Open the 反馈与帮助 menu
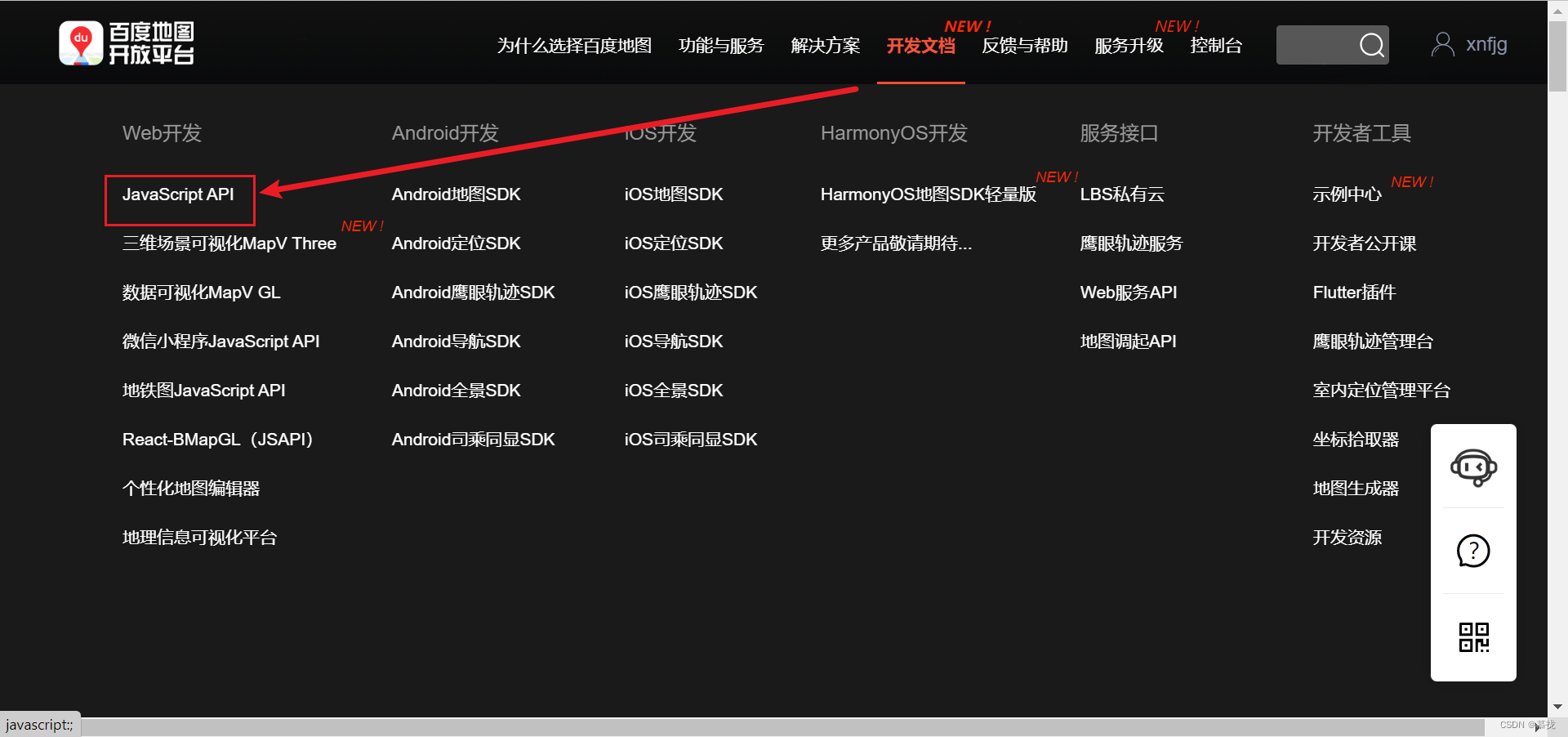Viewport: 1568px width, 737px height. click(1025, 46)
